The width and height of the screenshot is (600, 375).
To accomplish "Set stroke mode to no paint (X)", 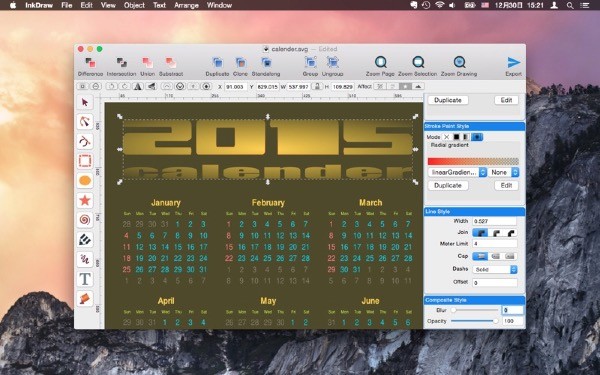I will point(447,137).
